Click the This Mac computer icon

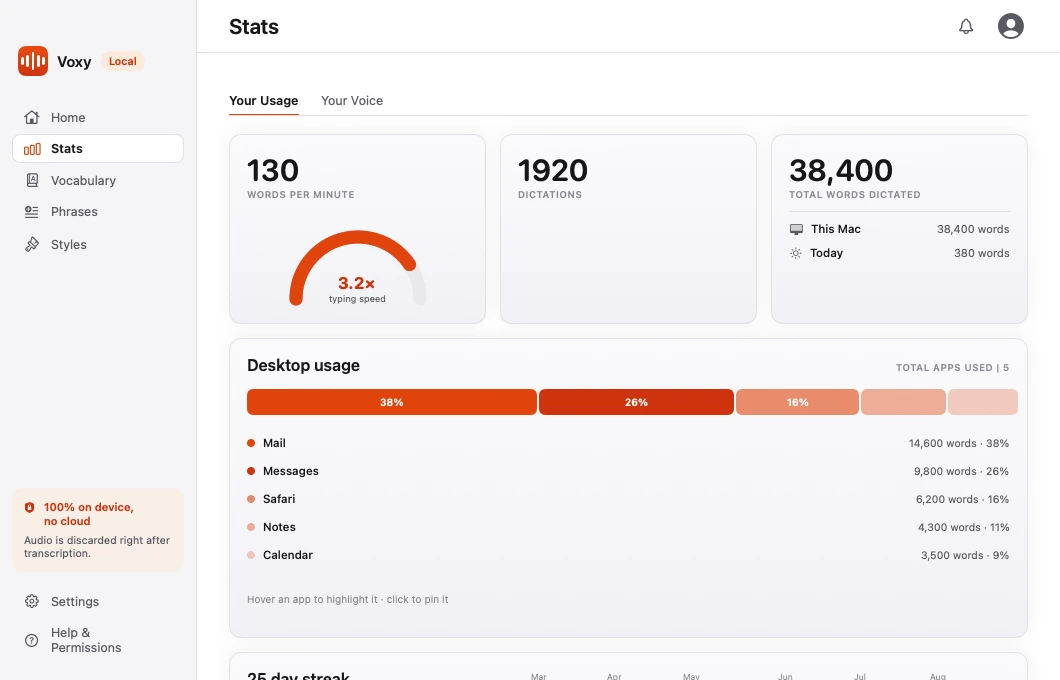pyautogui.click(x=796, y=229)
